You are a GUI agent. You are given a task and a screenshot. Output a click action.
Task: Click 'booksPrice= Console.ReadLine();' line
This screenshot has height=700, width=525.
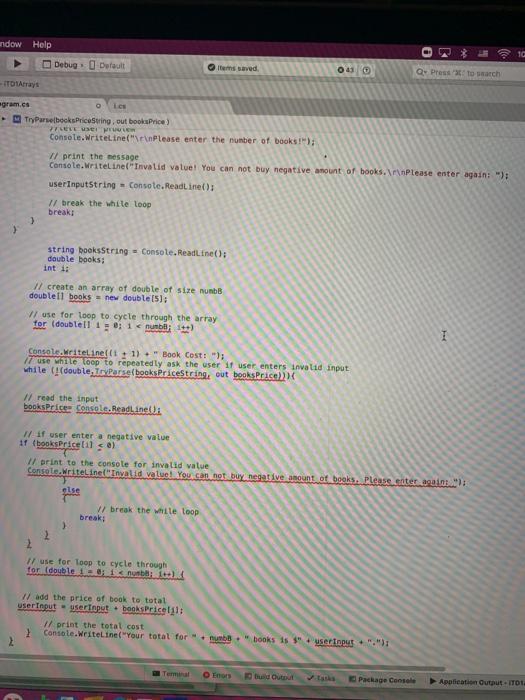click(92, 408)
